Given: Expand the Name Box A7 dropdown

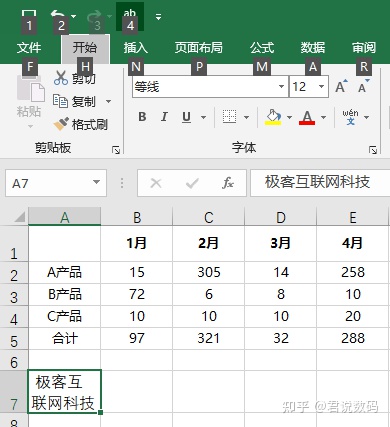Looking at the screenshot, I should tap(96, 182).
